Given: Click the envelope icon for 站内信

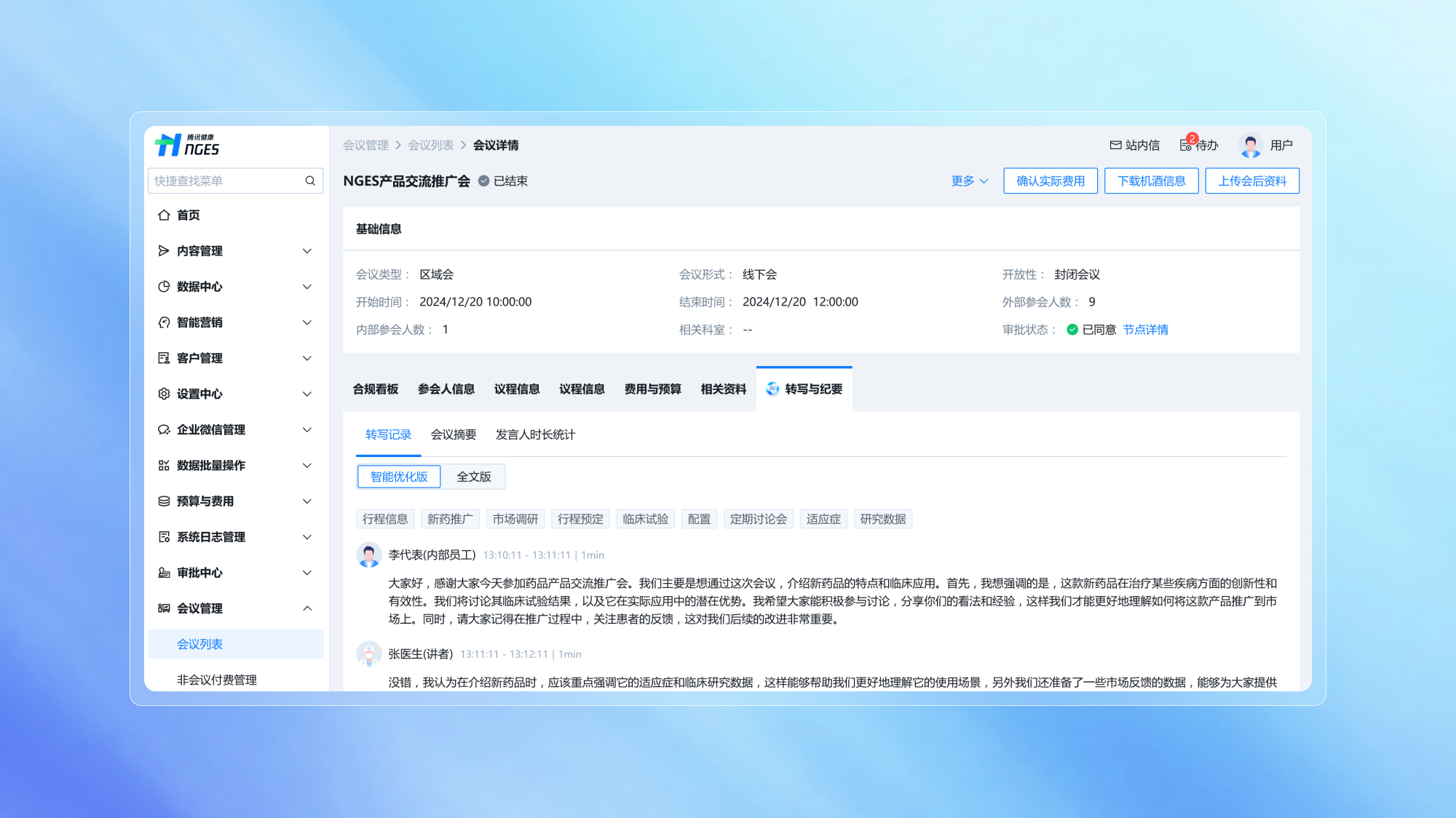Looking at the screenshot, I should [1115, 145].
